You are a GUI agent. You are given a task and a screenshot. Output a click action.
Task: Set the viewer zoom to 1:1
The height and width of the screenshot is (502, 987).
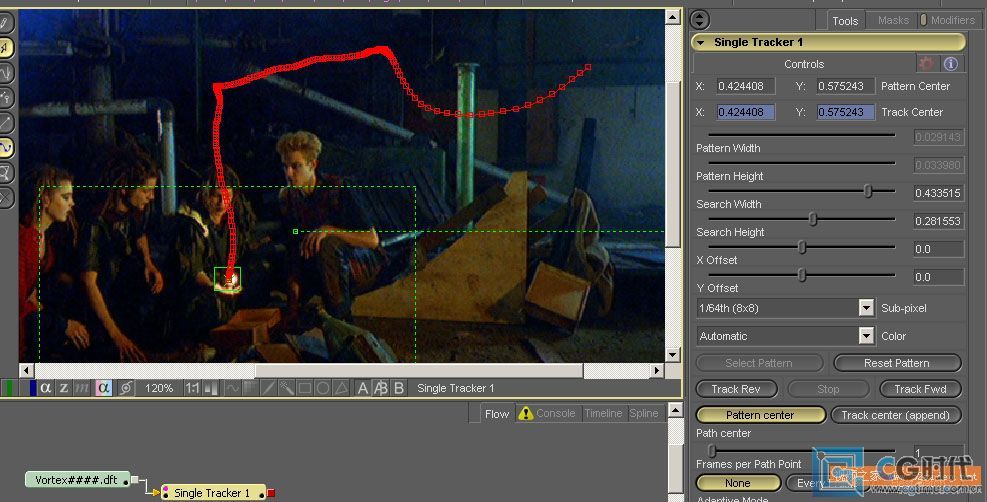click(x=191, y=388)
